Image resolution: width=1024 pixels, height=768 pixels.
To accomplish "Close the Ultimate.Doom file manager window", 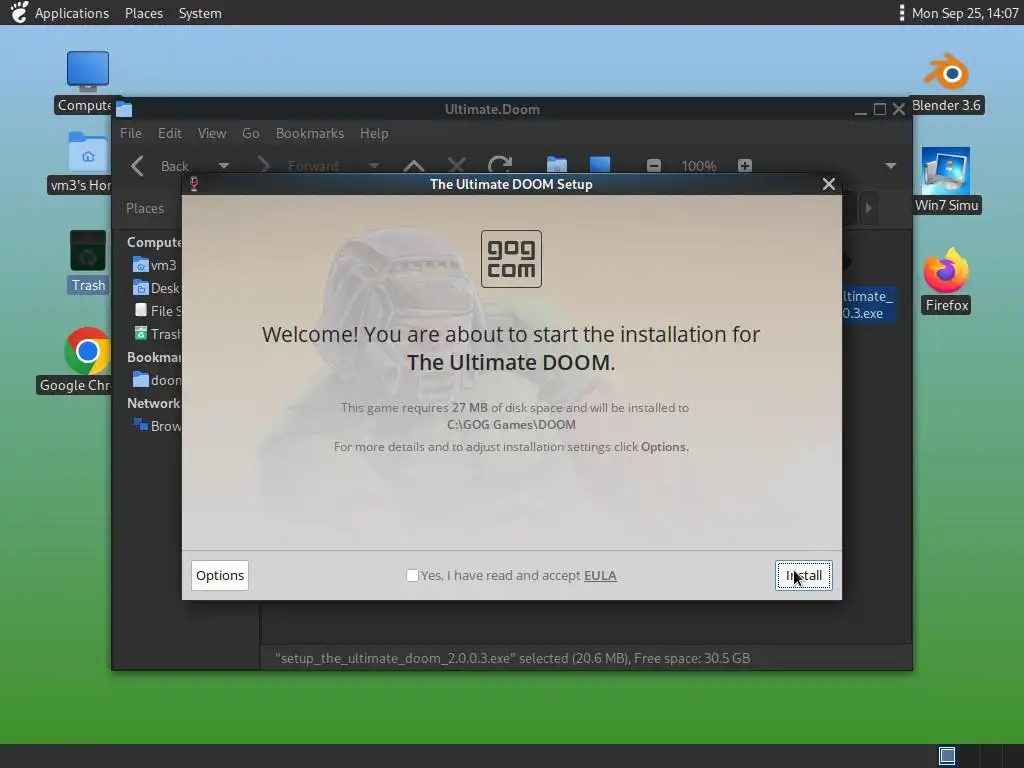I will [899, 110].
